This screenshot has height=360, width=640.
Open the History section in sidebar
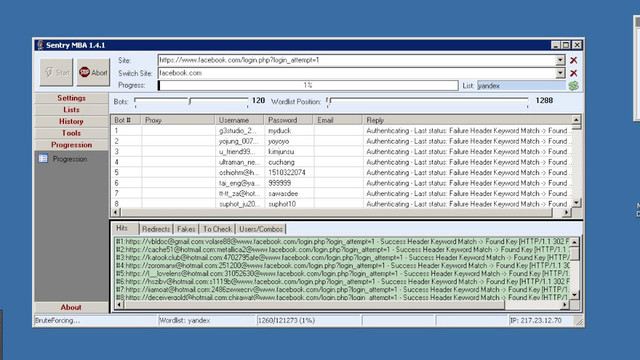71,121
